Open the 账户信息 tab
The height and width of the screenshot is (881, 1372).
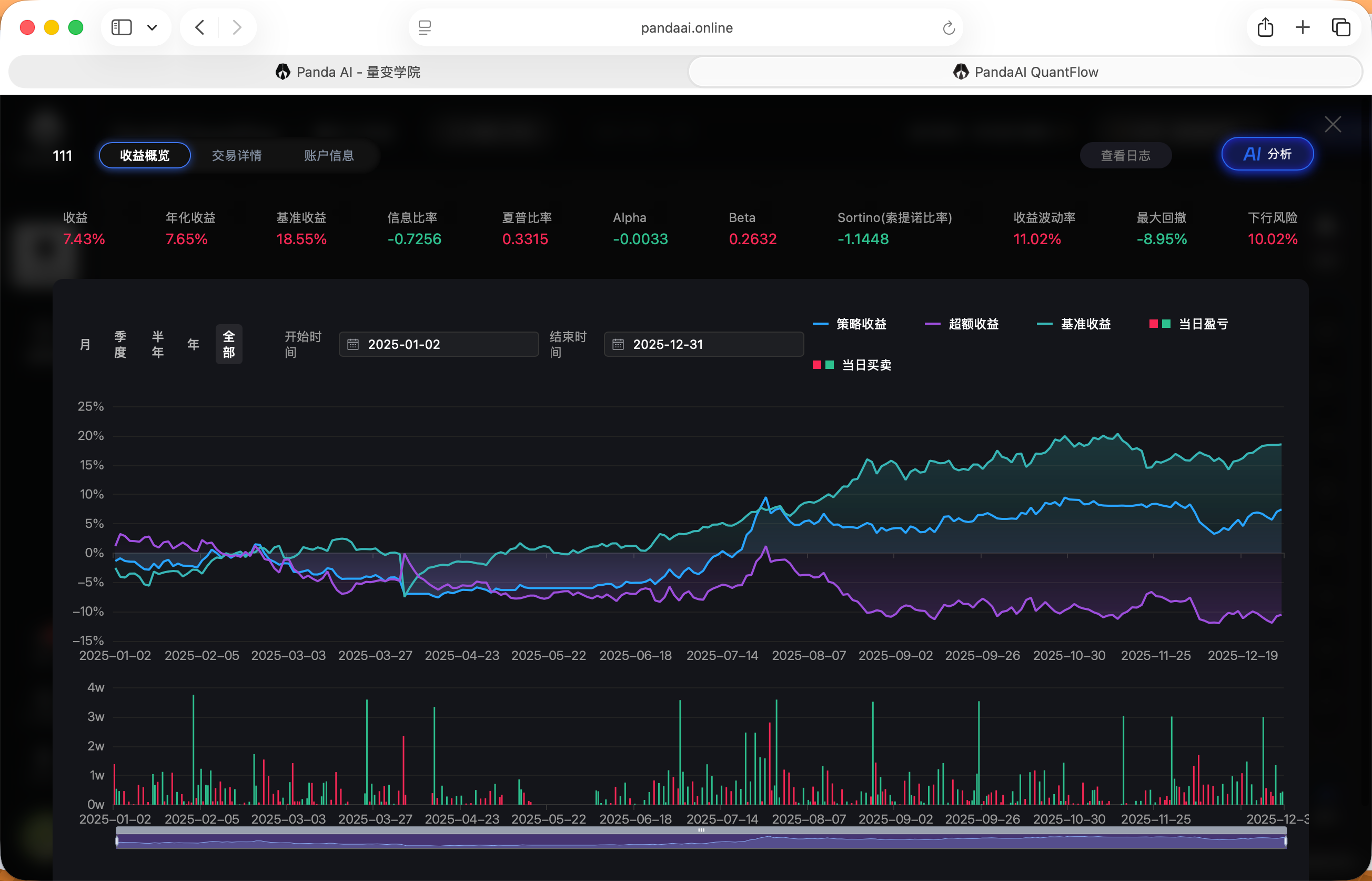pos(329,156)
